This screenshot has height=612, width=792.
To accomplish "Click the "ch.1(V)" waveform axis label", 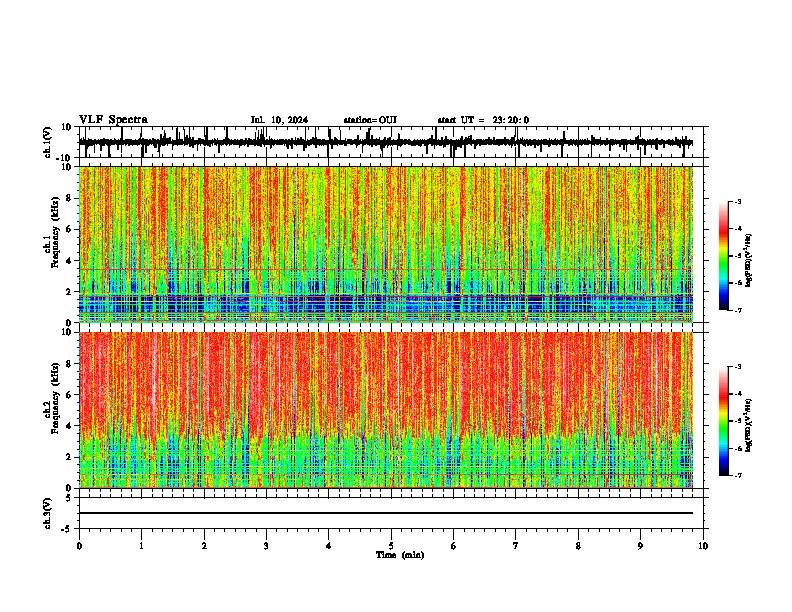I will tap(48, 142).
